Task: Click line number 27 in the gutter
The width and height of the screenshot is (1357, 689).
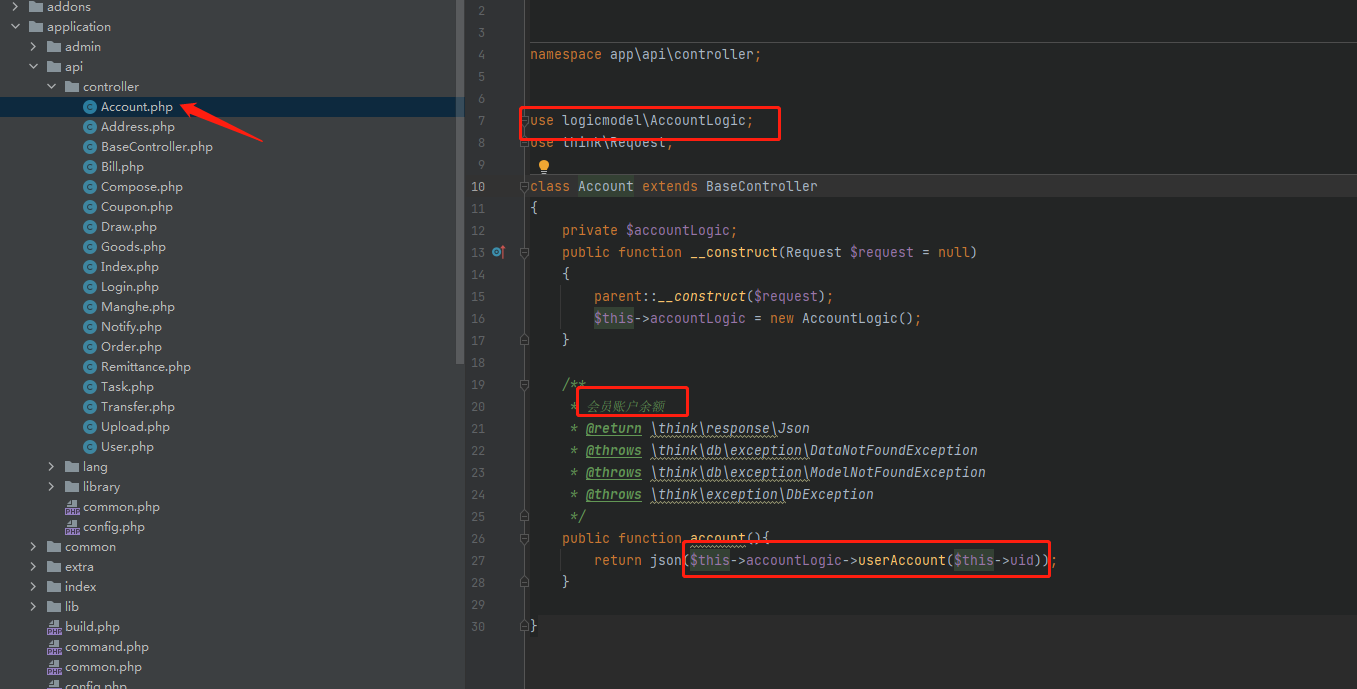Action: 477,560
